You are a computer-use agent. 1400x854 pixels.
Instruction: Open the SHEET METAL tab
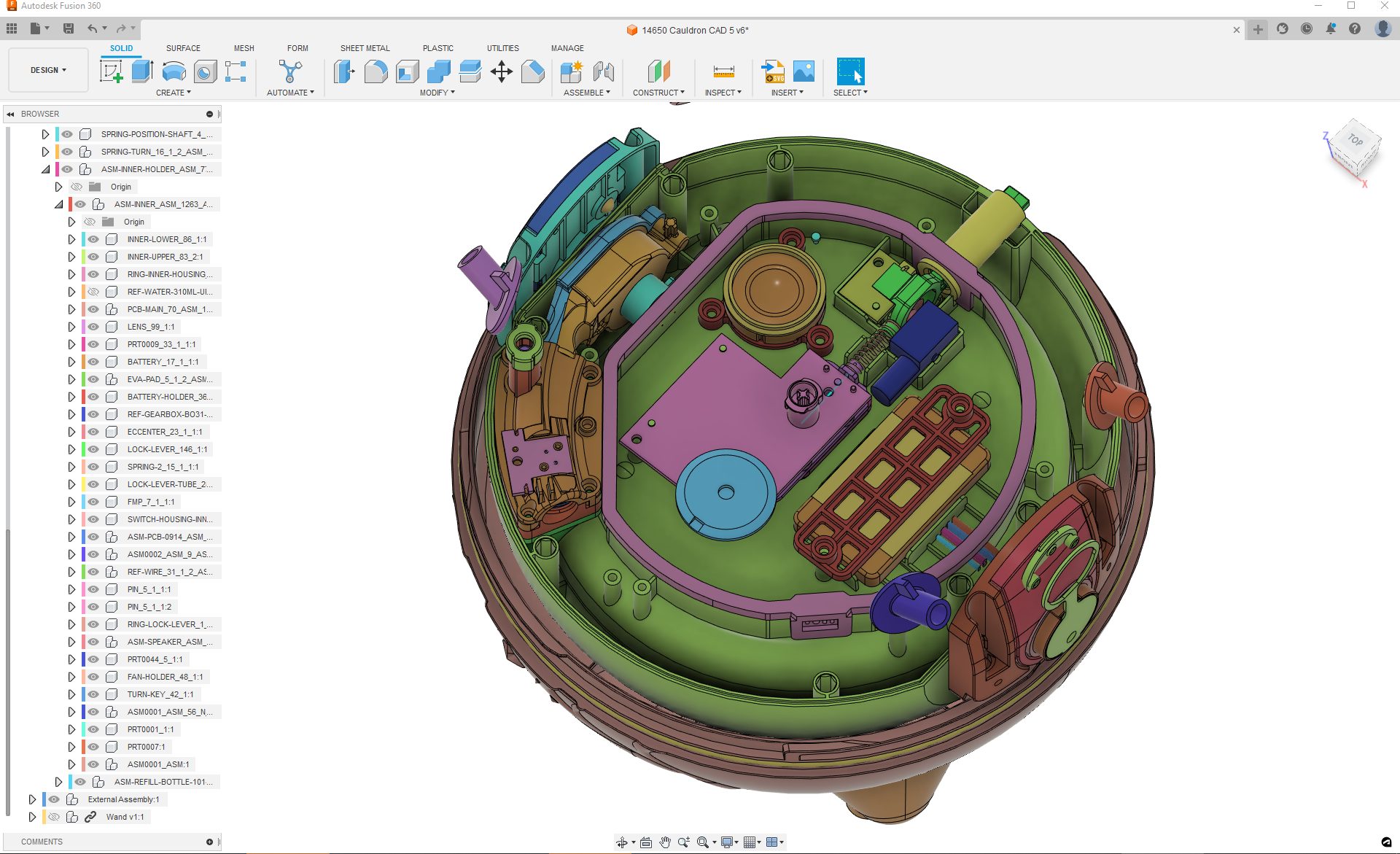click(365, 48)
